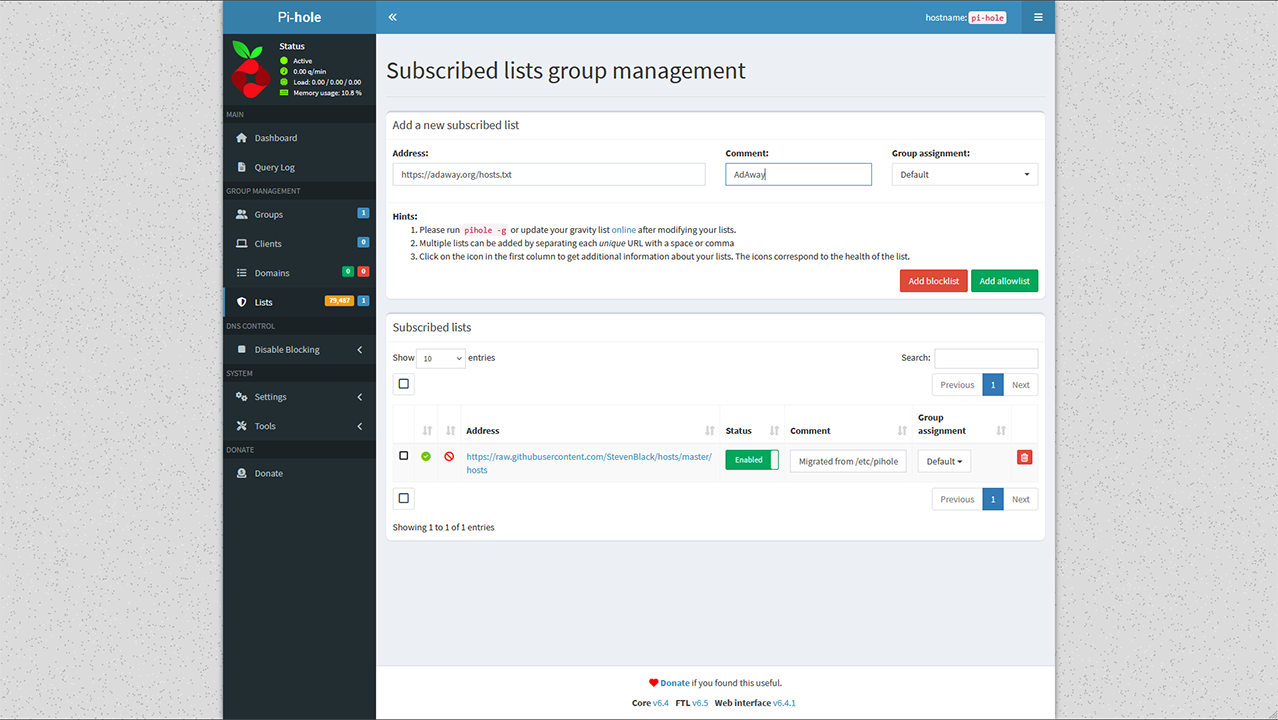Expand the Settings sidebar menu

(x=299, y=397)
